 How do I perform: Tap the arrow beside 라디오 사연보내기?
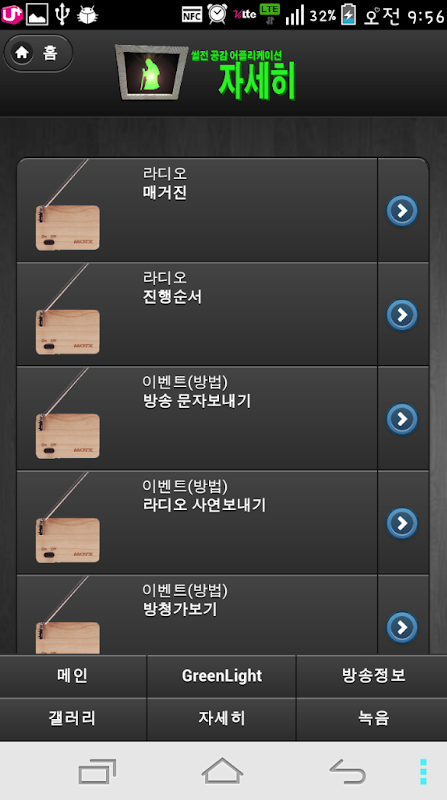coord(402,523)
